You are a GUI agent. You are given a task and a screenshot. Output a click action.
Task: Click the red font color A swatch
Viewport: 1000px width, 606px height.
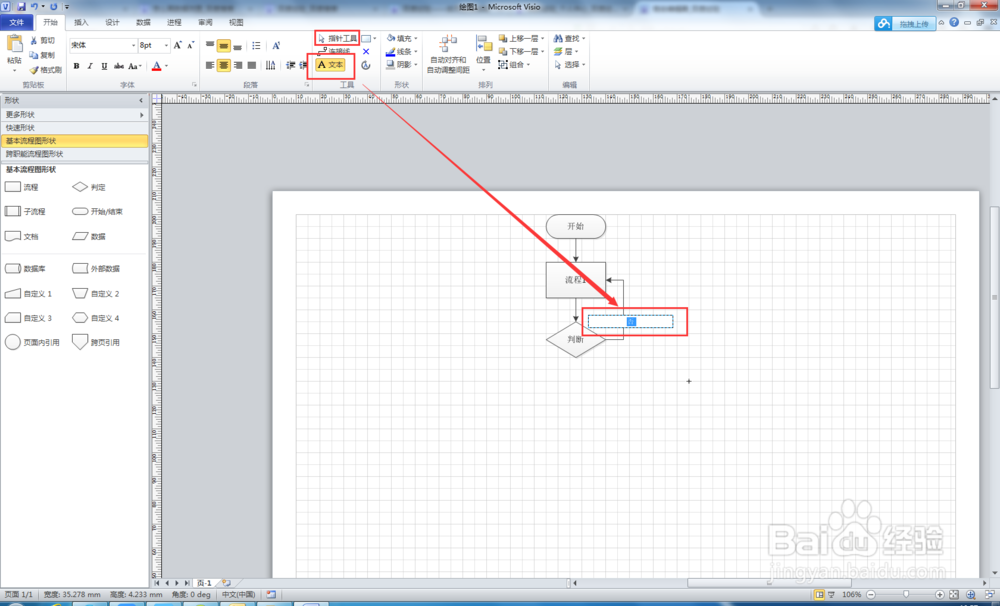click(x=156, y=66)
